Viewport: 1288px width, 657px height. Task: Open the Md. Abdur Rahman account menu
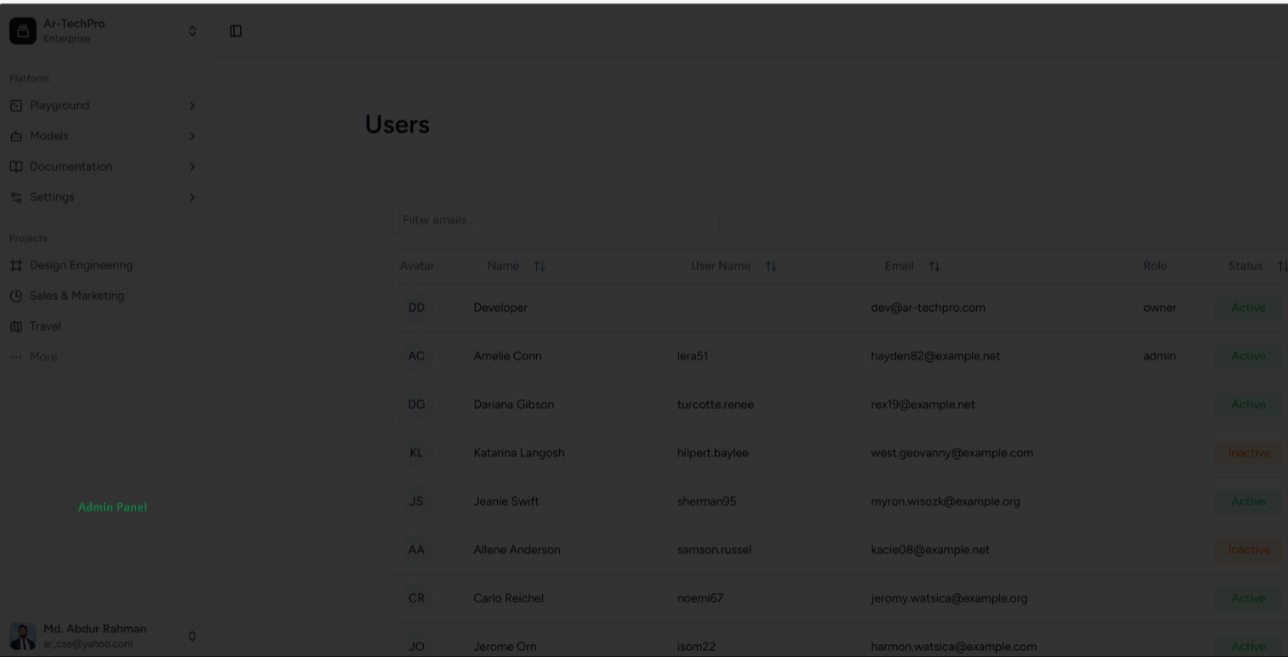192,635
